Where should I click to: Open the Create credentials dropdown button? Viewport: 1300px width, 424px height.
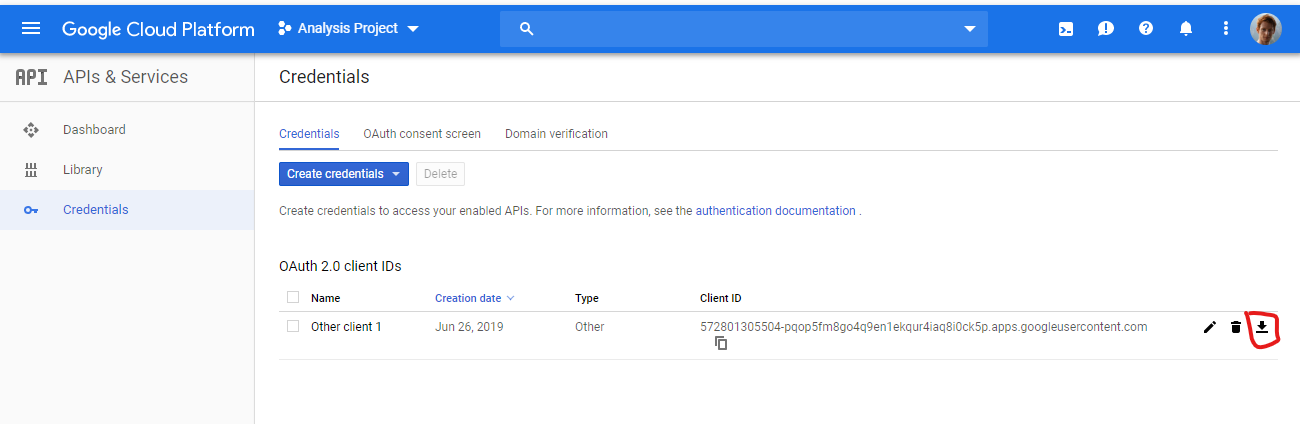(344, 174)
